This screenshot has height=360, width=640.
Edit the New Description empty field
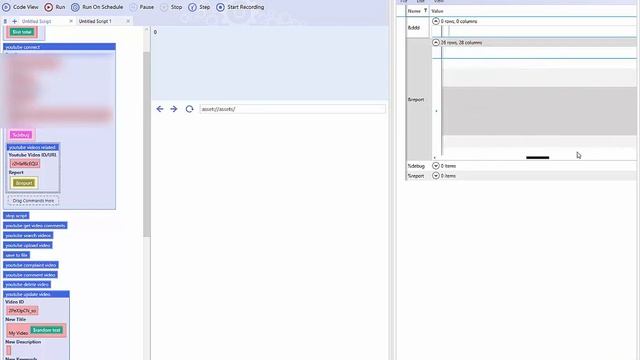9,350
